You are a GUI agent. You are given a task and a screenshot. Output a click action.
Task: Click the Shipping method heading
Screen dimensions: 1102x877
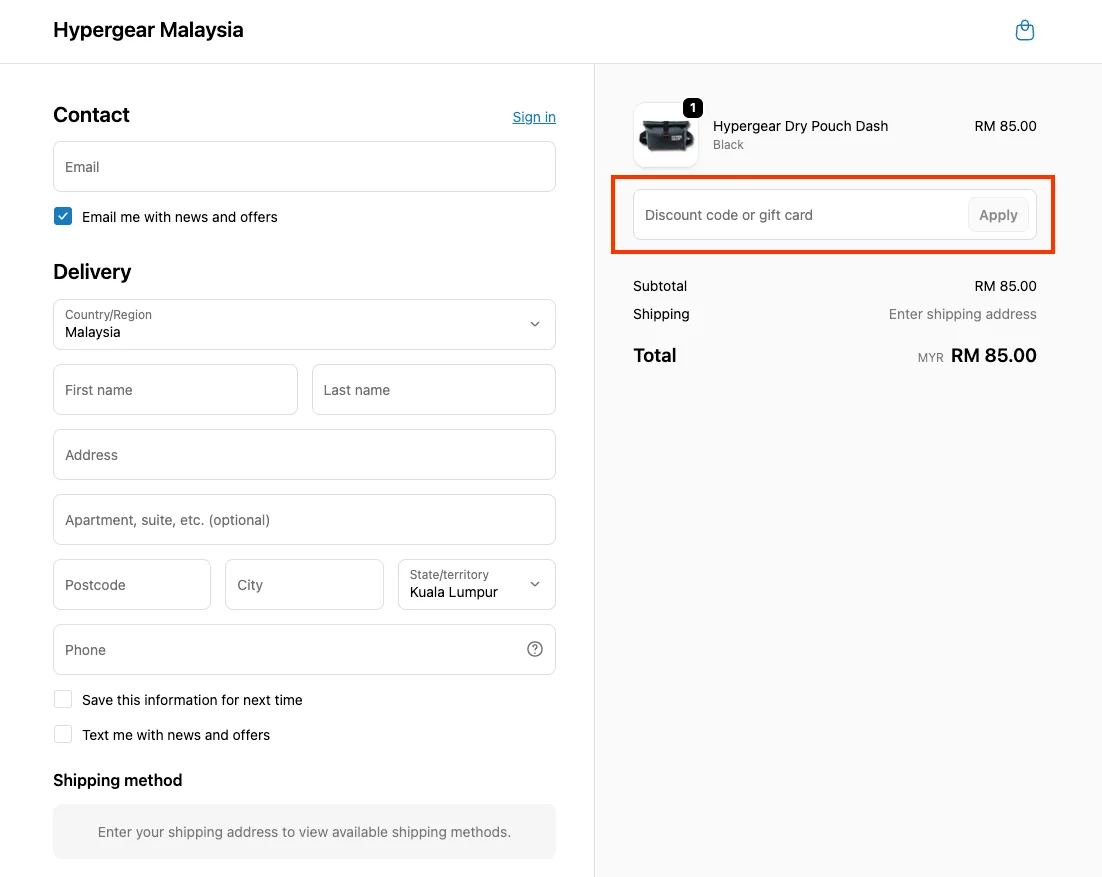tap(117, 780)
